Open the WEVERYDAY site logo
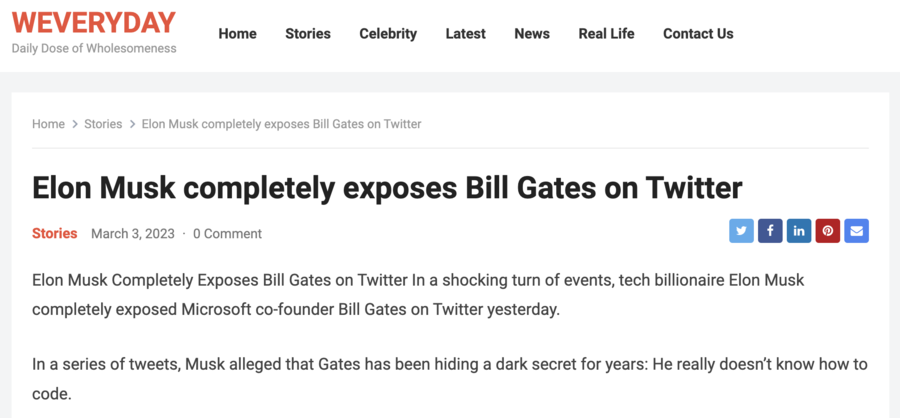 (94, 23)
